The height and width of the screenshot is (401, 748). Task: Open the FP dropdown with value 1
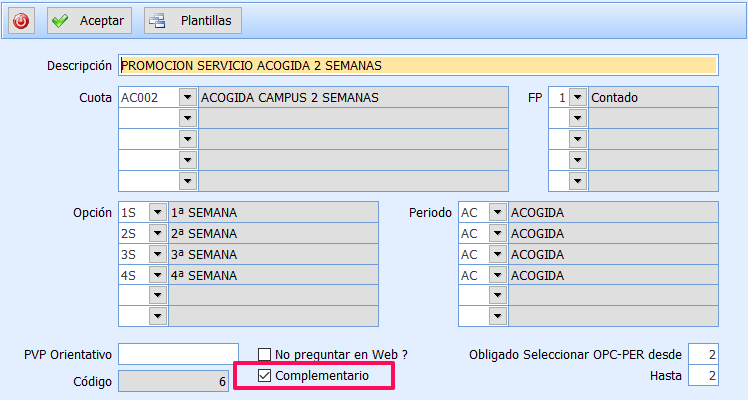click(577, 97)
